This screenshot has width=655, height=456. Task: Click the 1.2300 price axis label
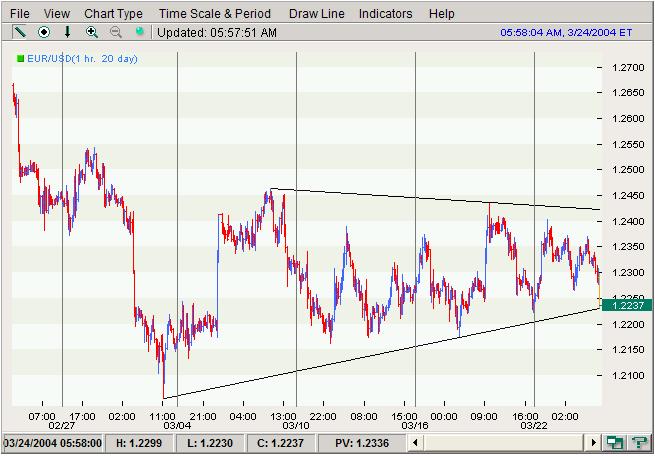(x=628, y=273)
